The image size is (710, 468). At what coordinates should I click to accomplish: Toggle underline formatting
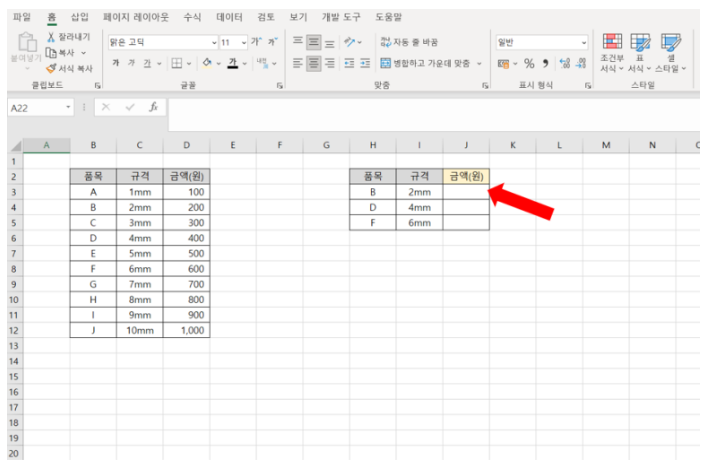(147, 63)
